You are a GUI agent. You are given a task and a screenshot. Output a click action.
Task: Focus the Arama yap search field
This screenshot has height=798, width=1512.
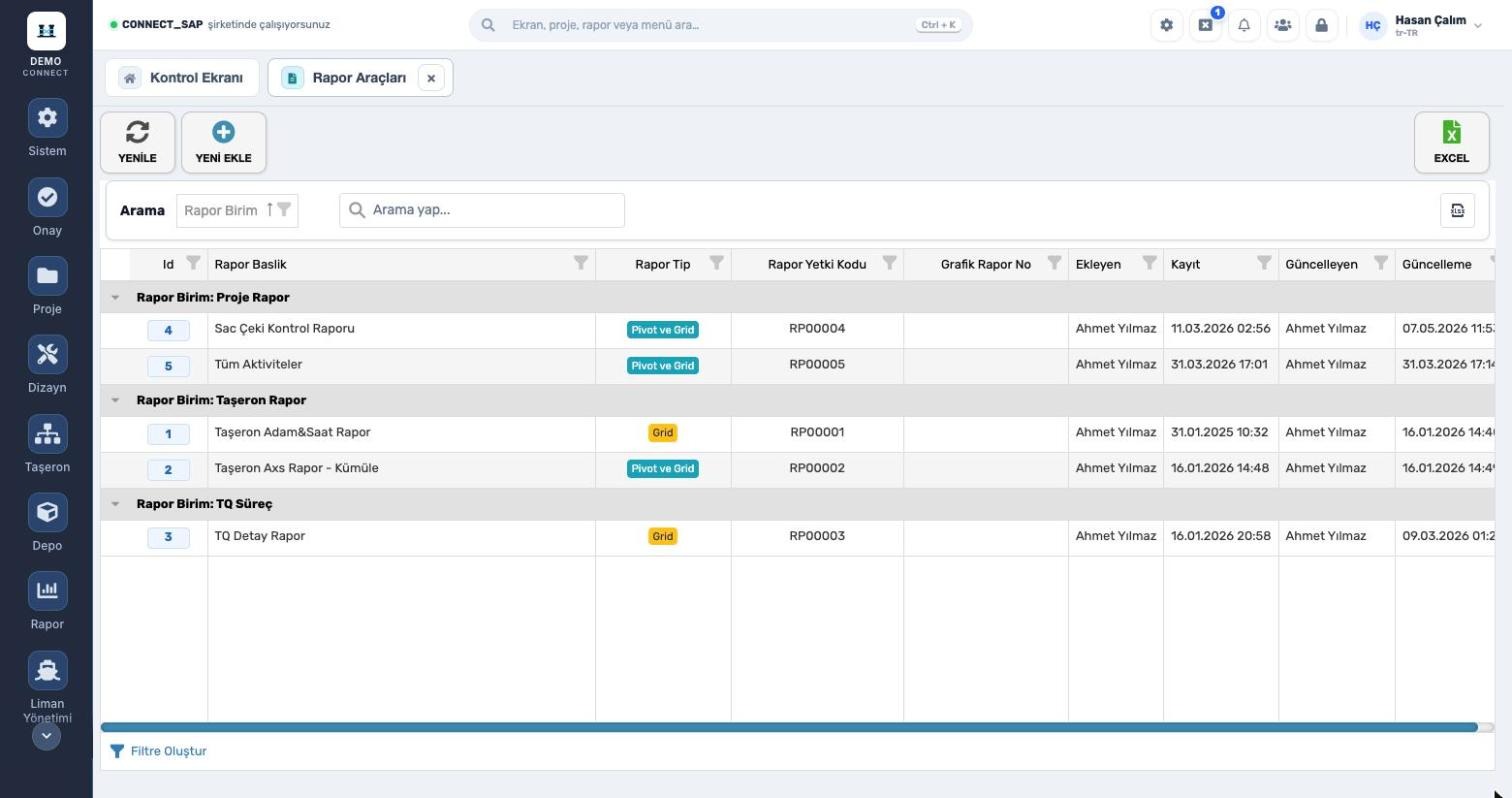point(482,210)
